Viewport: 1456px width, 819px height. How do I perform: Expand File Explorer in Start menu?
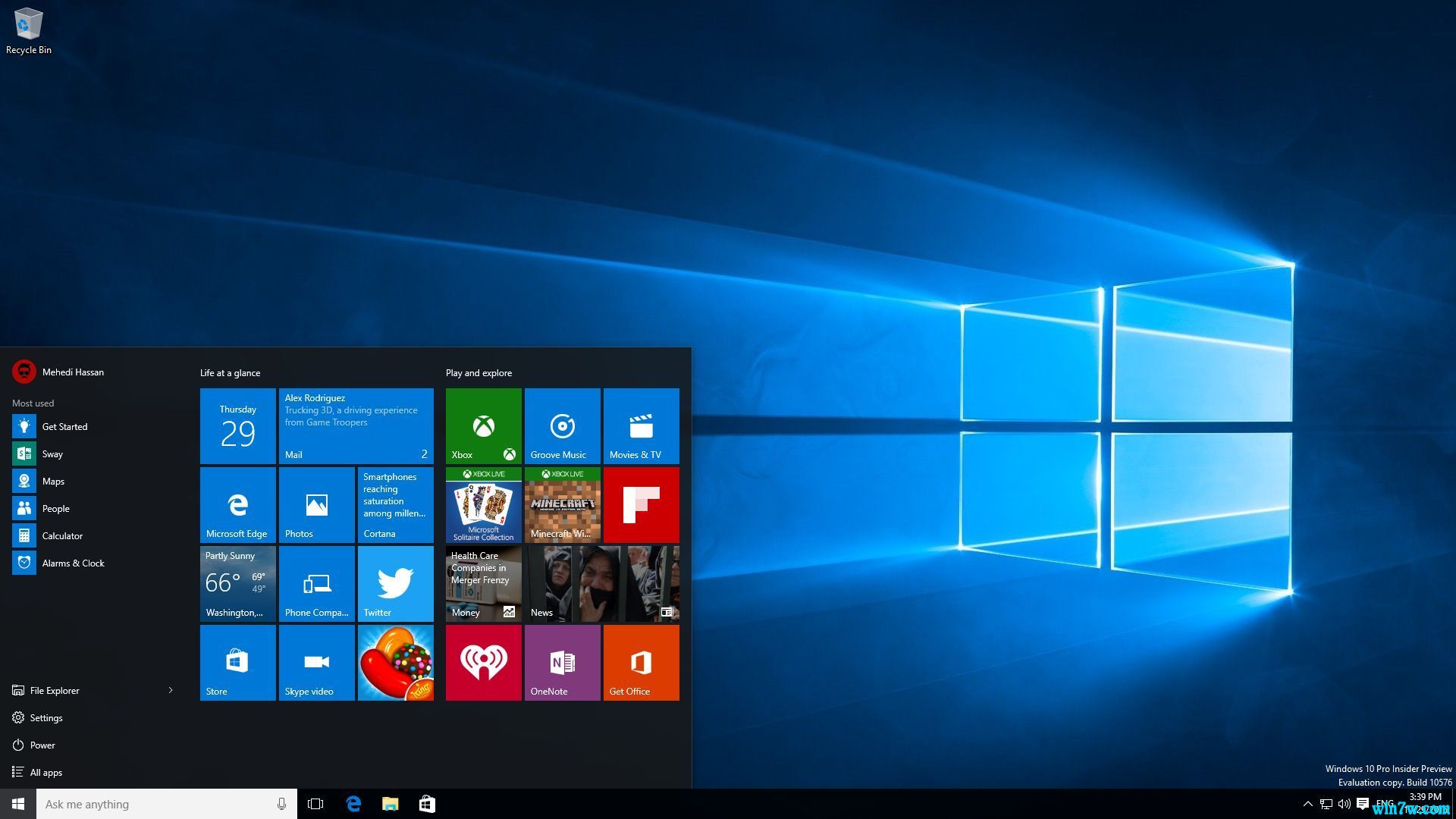click(170, 690)
